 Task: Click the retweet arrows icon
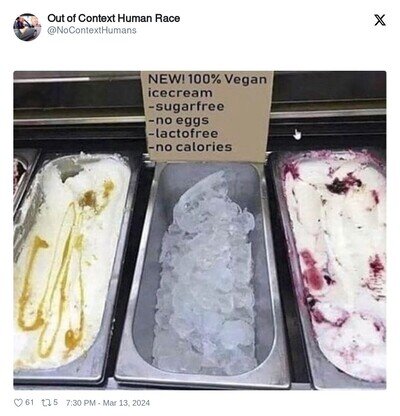point(45,403)
